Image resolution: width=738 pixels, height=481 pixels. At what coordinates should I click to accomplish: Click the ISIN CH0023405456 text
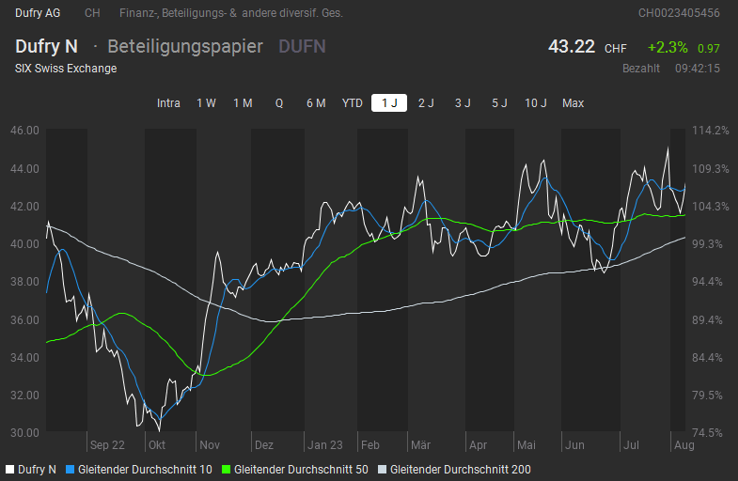pyautogui.click(x=678, y=13)
